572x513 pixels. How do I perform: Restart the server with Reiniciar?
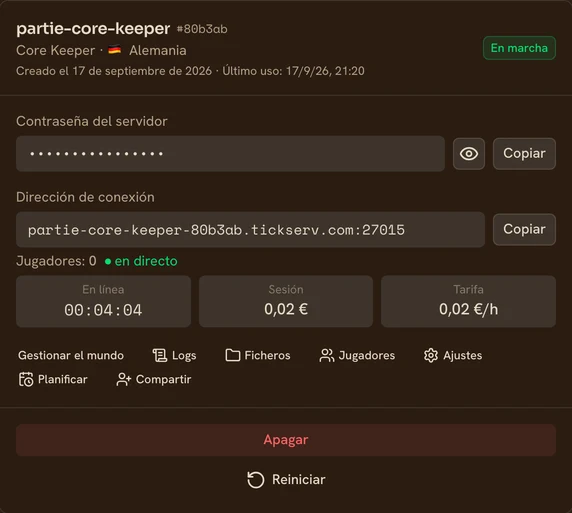(x=286, y=479)
